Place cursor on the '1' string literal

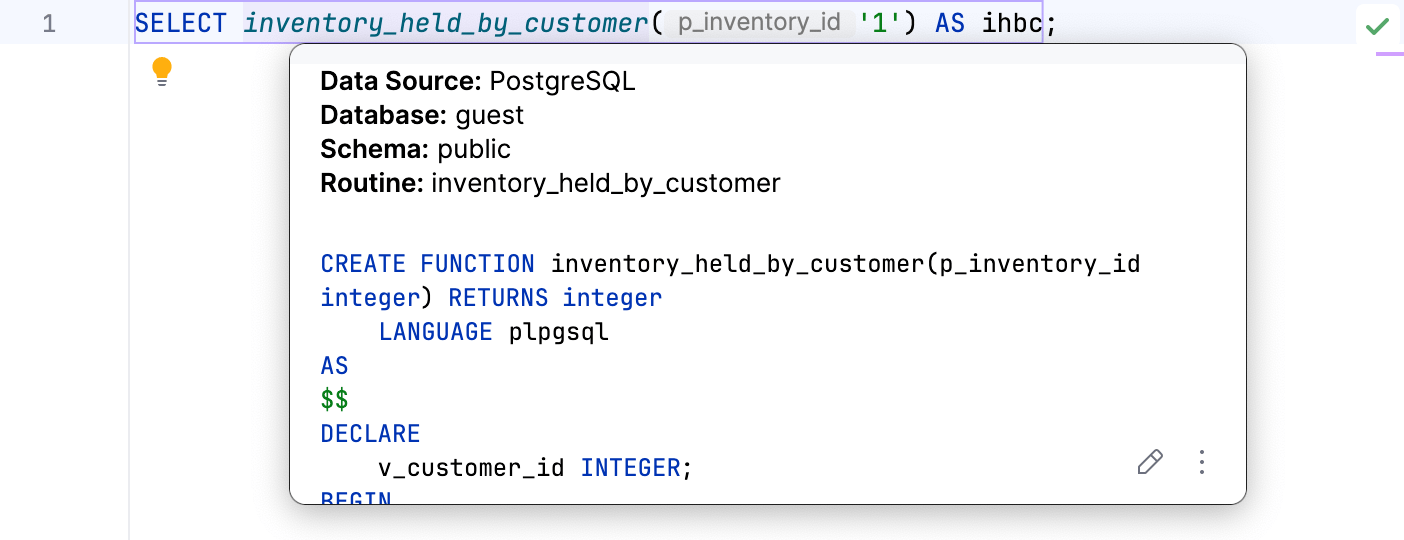coord(880,23)
